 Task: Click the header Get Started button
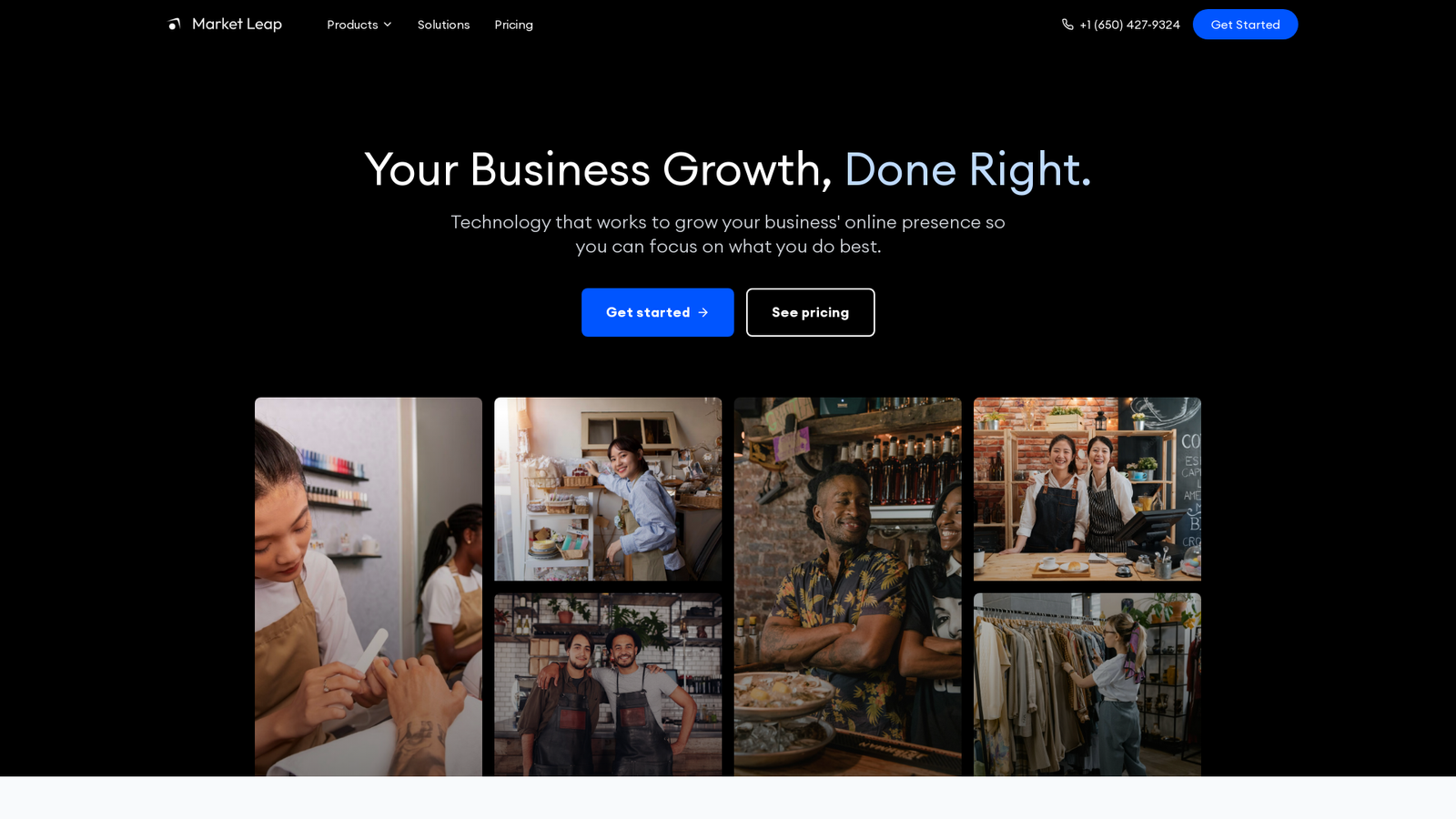(x=1245, y=25)
